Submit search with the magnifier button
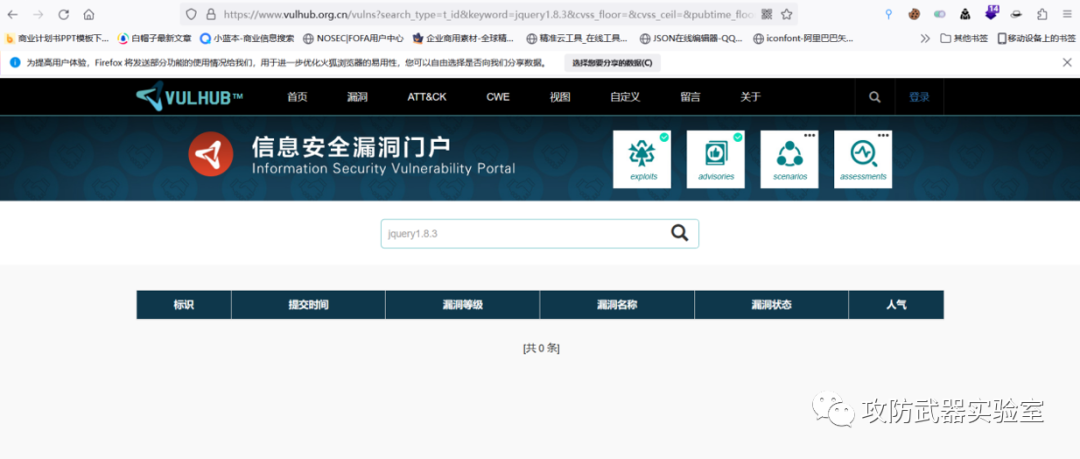This screenshot has width=1080, height=459. click(x=680, y=233)
